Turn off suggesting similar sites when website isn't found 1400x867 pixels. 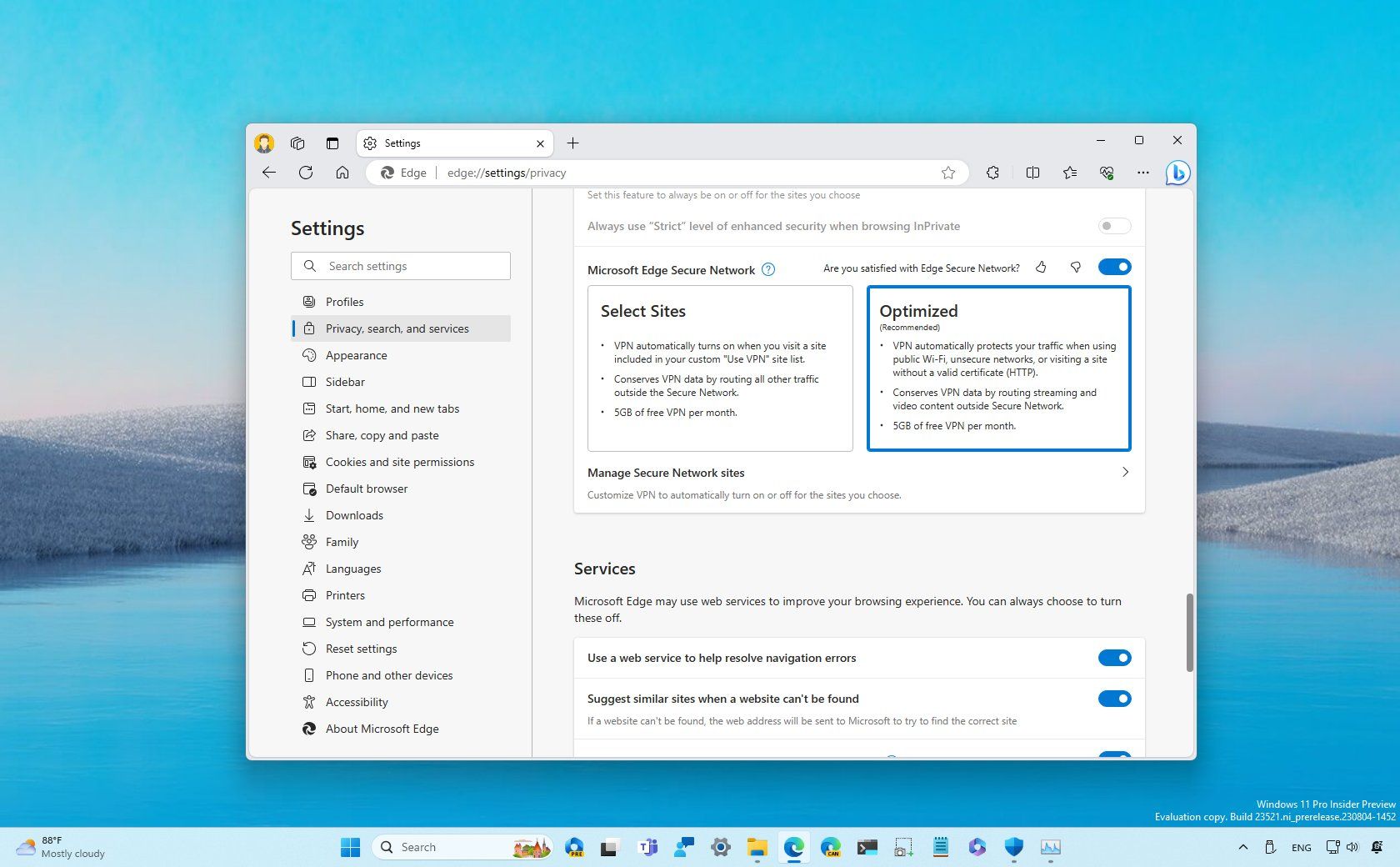[x=1114, y=699]
